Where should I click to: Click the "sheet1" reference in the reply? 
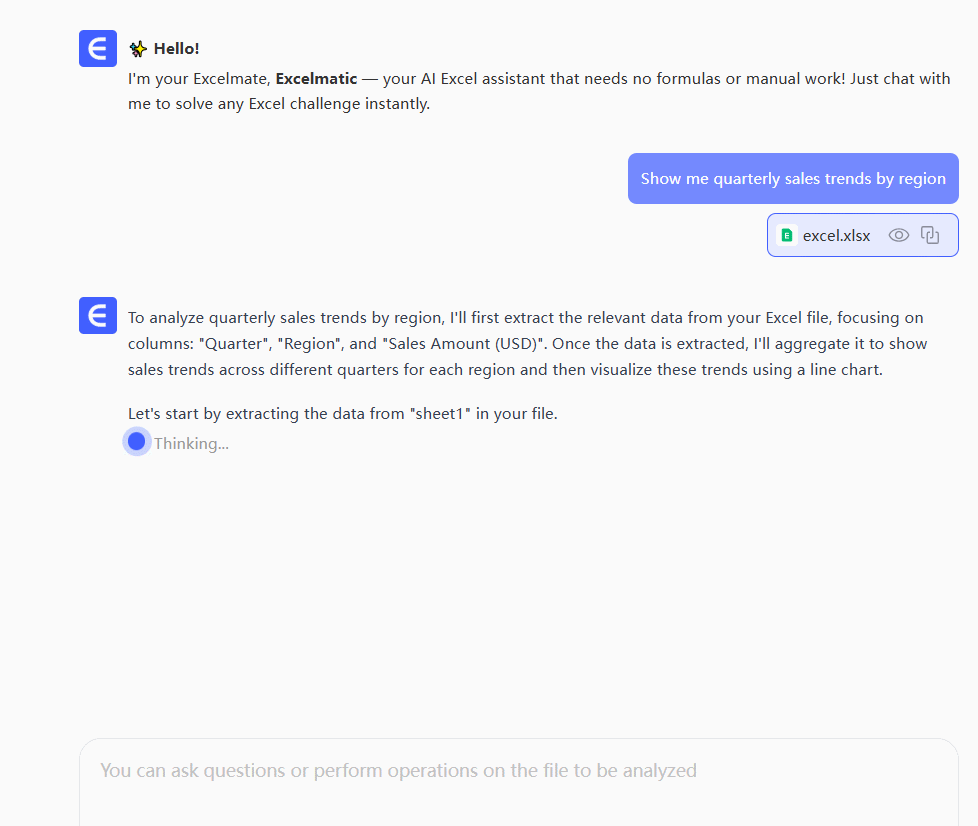(440, 414)
